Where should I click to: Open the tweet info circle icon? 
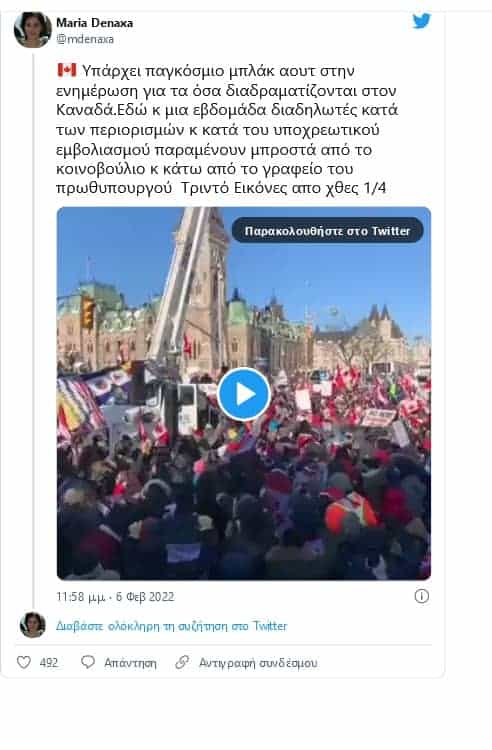point(422,596)
